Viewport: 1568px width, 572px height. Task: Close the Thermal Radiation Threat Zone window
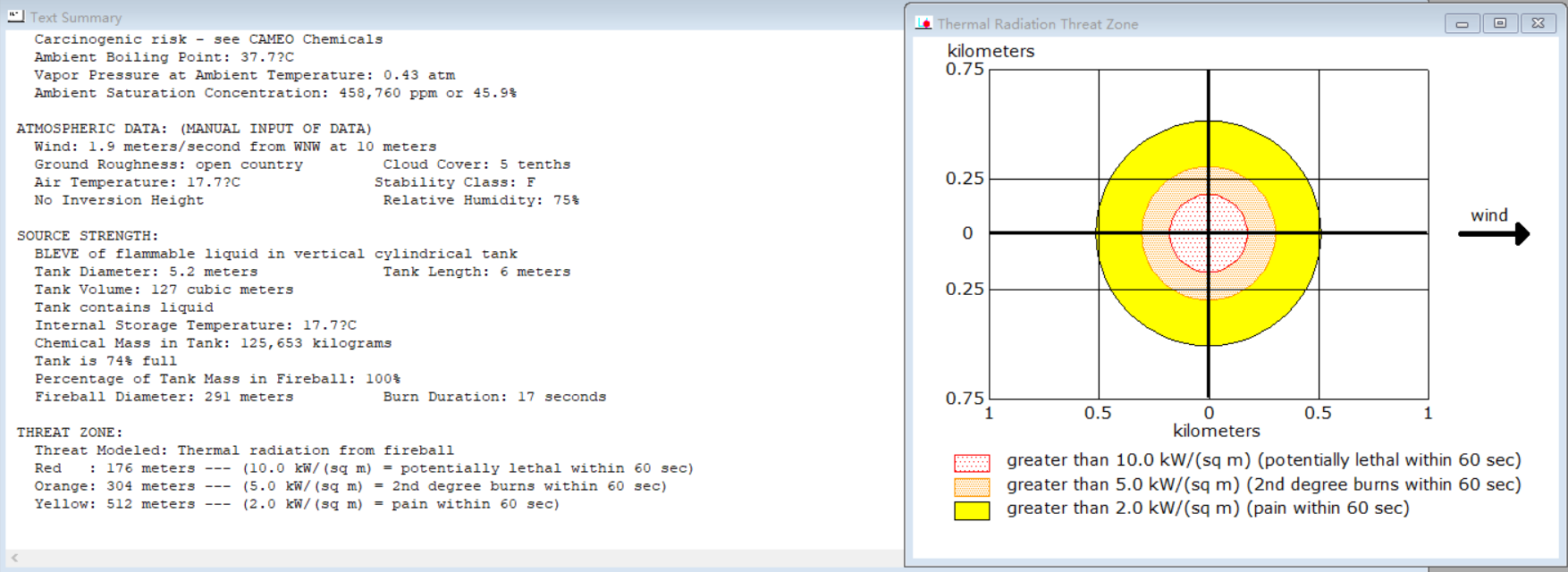tap(1538, 23)
